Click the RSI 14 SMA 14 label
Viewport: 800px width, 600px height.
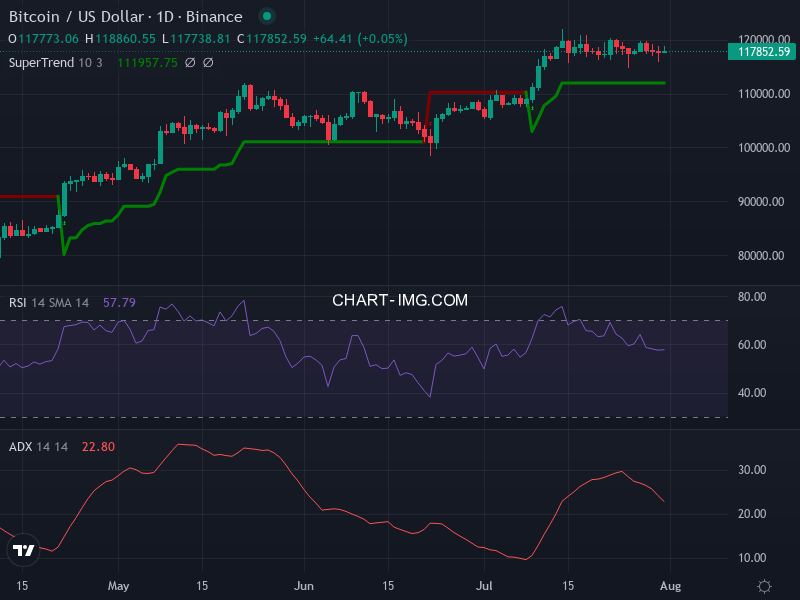(x=49, y=303)
